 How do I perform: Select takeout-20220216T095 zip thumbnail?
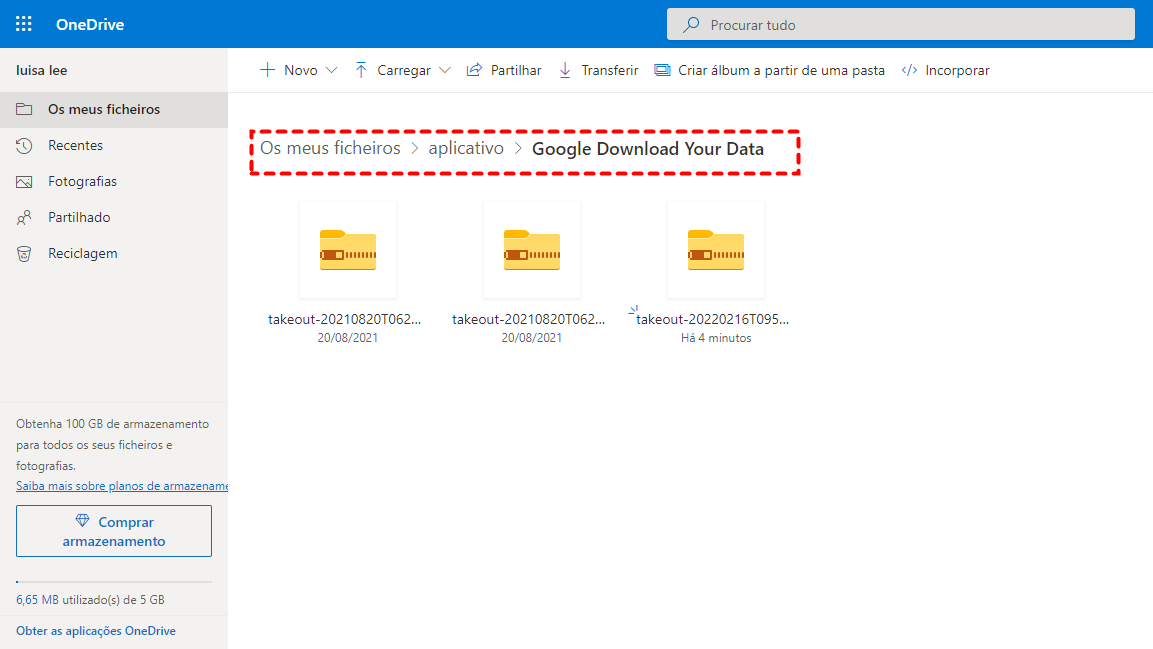click(715, 251)
